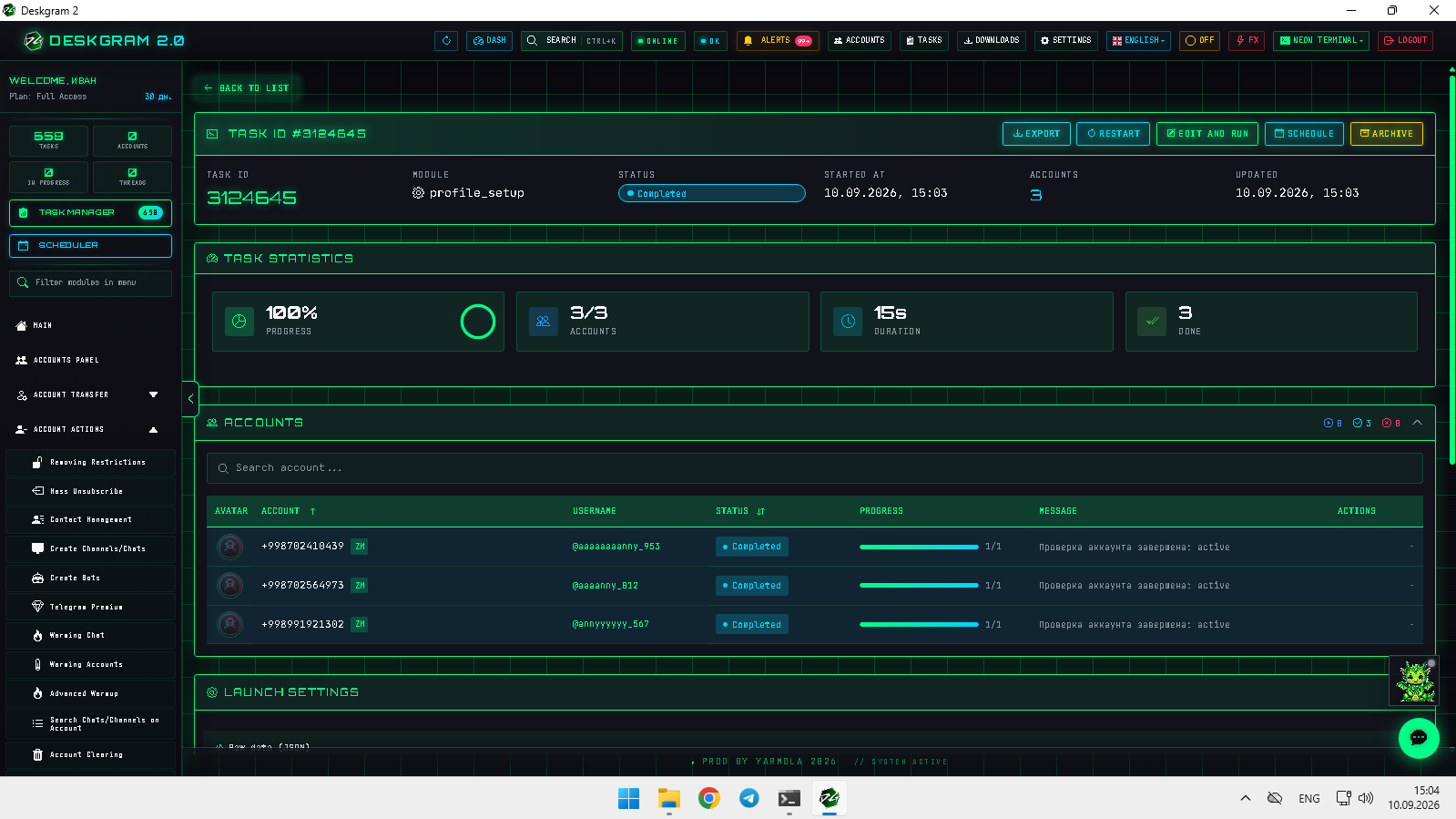The height and width of the screenshot is (819, 1456).
Task: Sort by ACCOUNT column header
Action: (x=288, y=511)
